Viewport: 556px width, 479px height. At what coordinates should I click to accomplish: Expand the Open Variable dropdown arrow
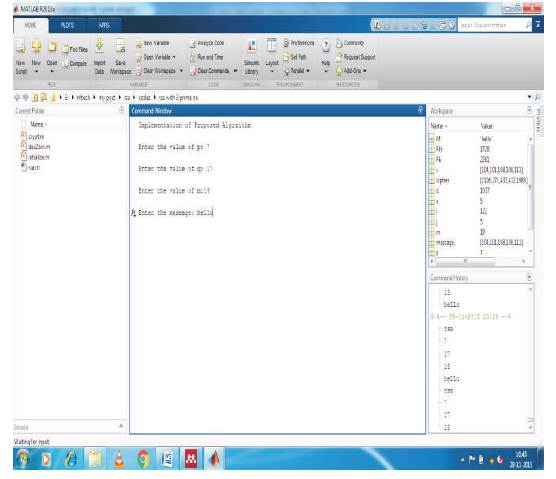tap(174, 57)
